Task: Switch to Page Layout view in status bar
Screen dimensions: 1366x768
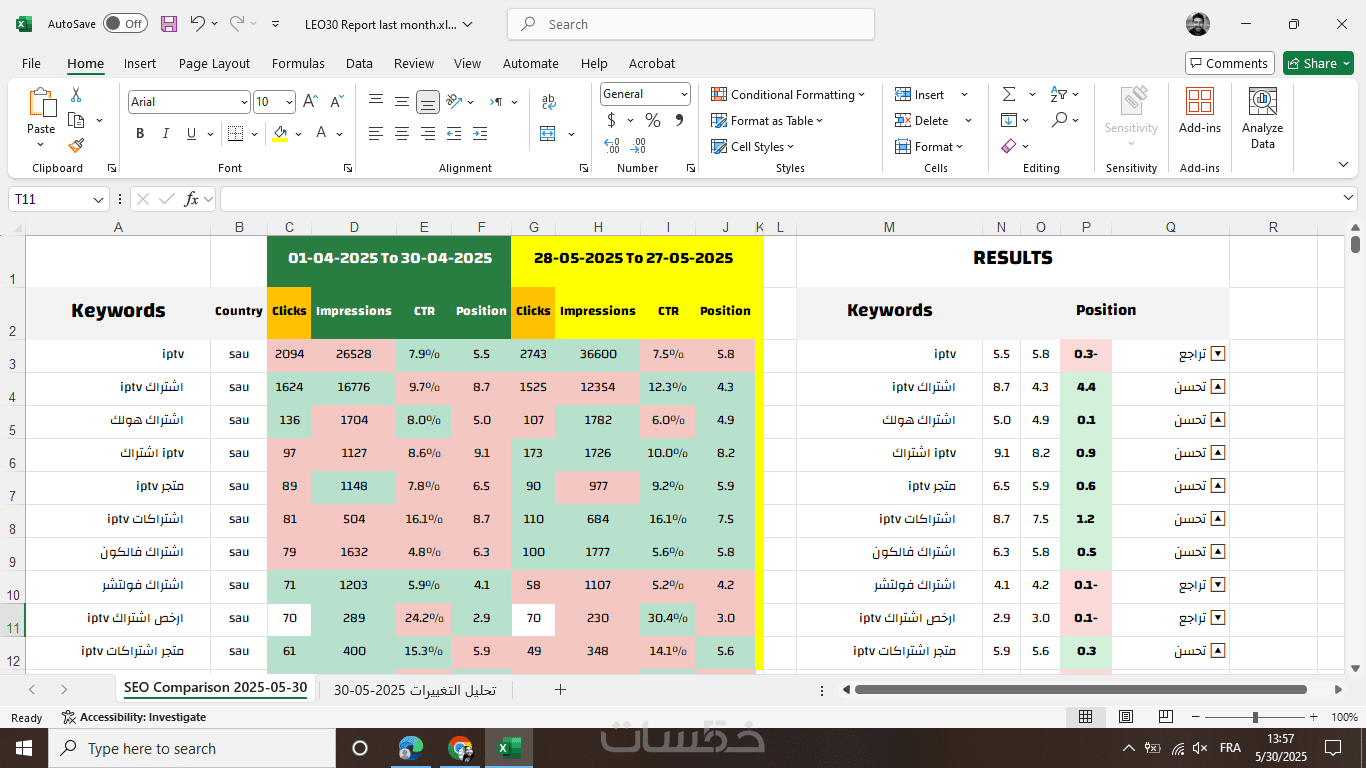Action: 1126,717
